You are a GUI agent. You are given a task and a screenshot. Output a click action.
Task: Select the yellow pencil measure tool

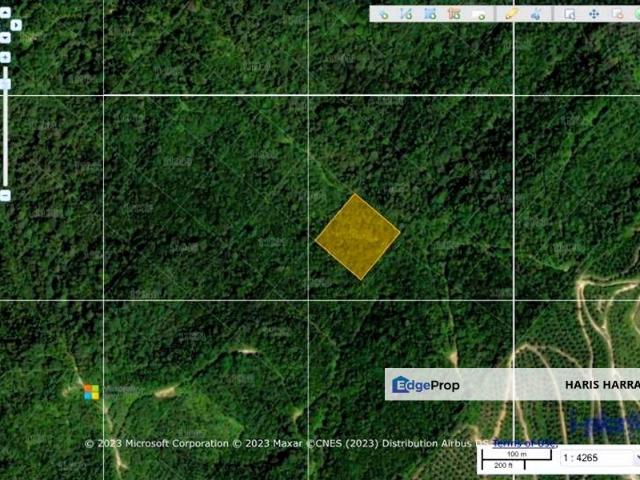tap(511, 14)
